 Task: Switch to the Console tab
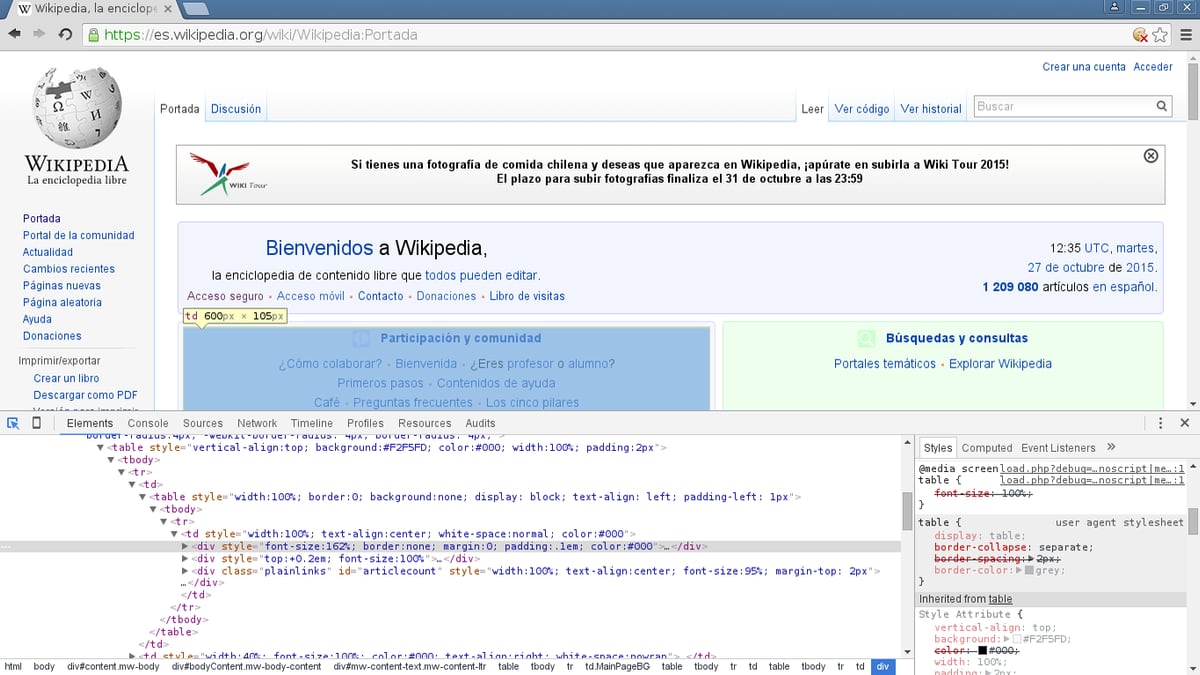(148, 423)
